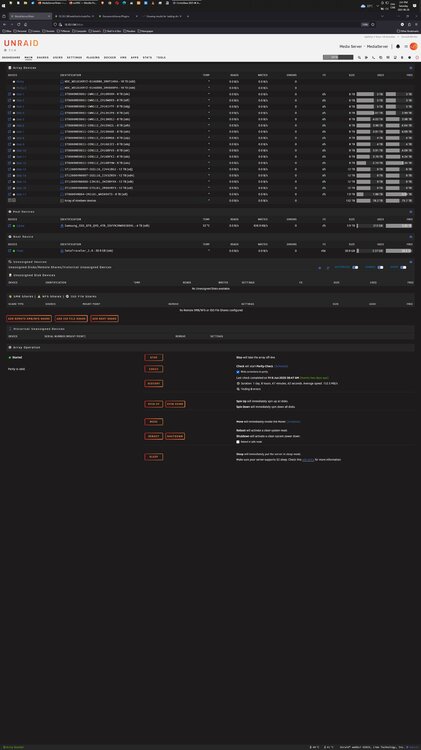Open the Dashboard tab in Unraid navigation

coord(11,57)
